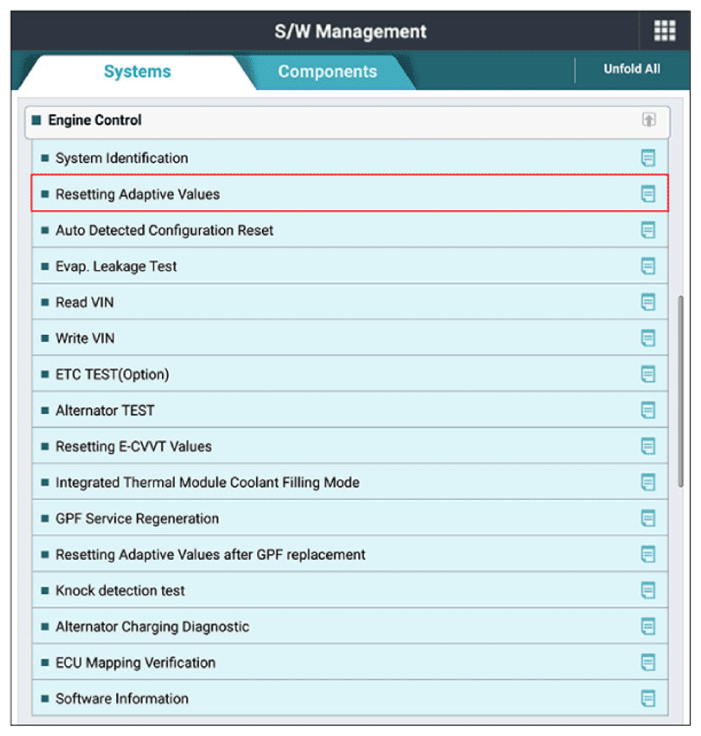Open the info icon for Software Information
The image size is (701, 736).
pos(648,698)
